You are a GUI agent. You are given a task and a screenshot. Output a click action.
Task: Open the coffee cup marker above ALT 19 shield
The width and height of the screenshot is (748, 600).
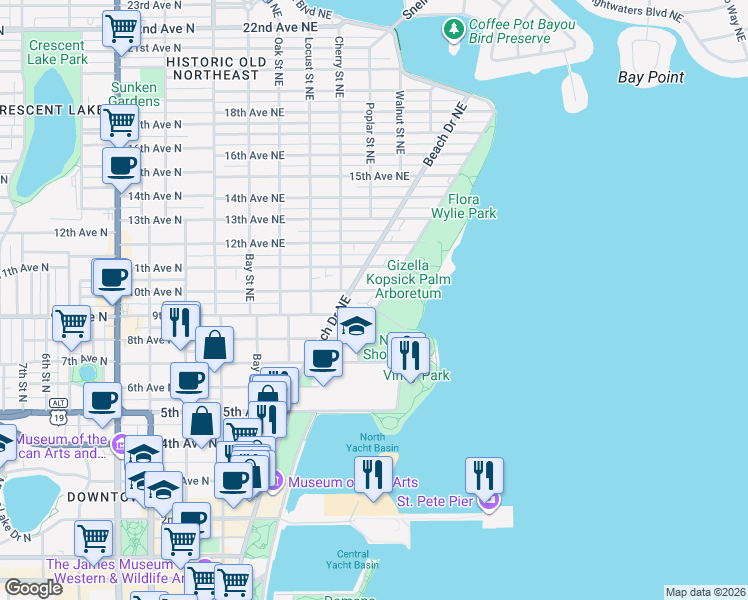[x=102, y=404]
